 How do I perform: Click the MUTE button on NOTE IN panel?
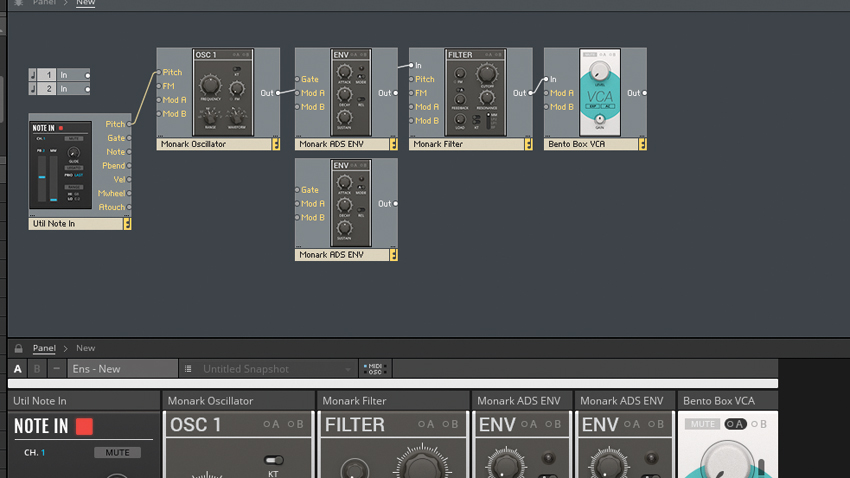[117, 453]
